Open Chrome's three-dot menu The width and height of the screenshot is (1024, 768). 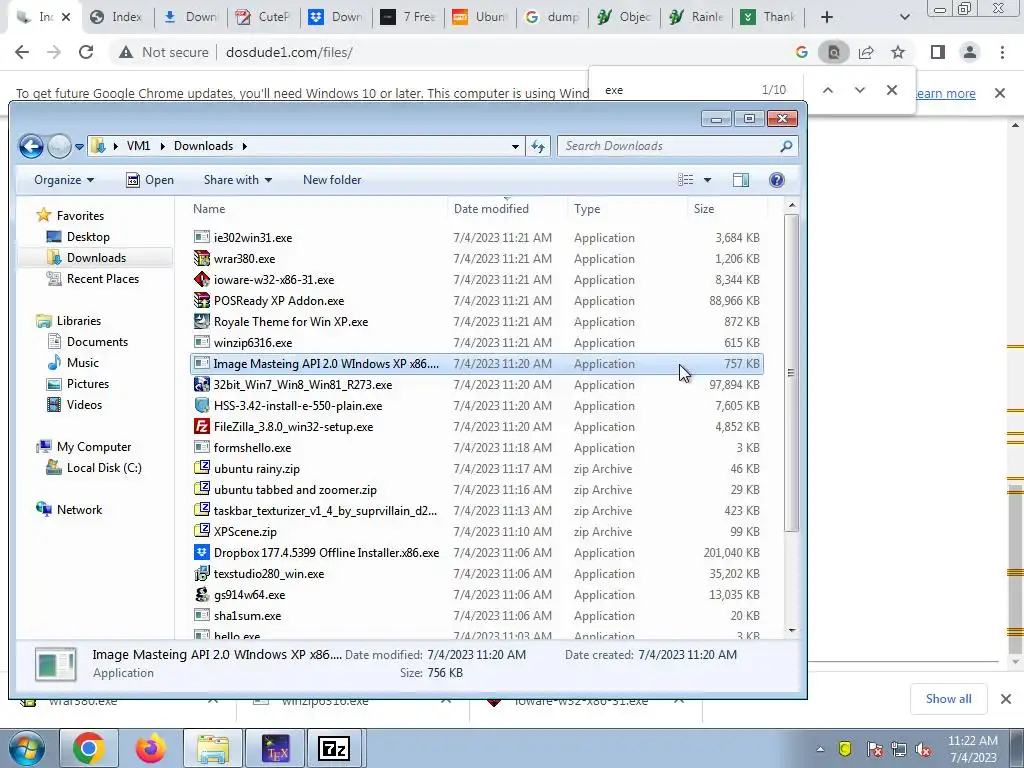coord(1002,52)
